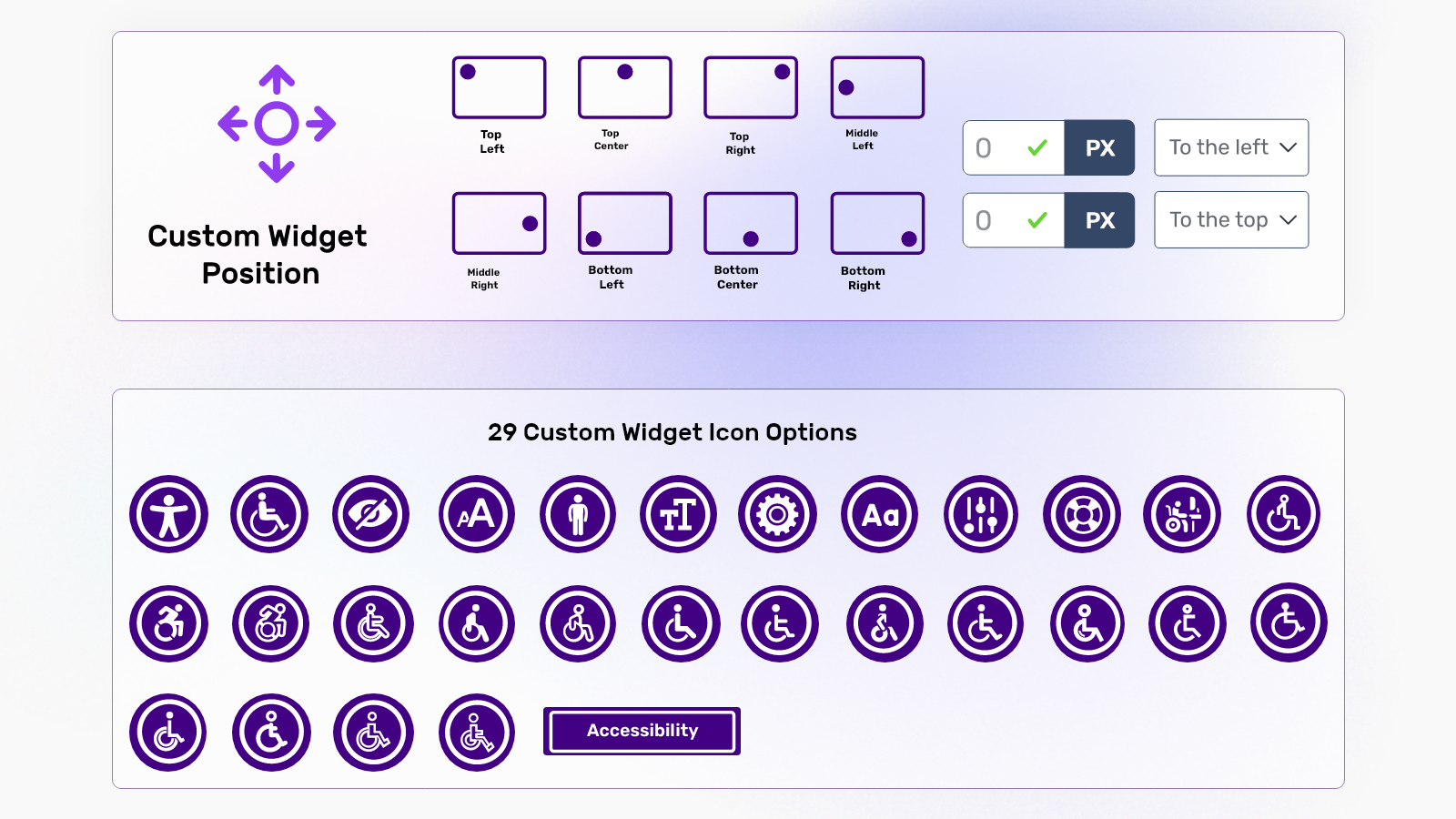This screenshot has height=819, width=1456.
Task: Pick the standing person widget icon
Action: pos(578,514)
